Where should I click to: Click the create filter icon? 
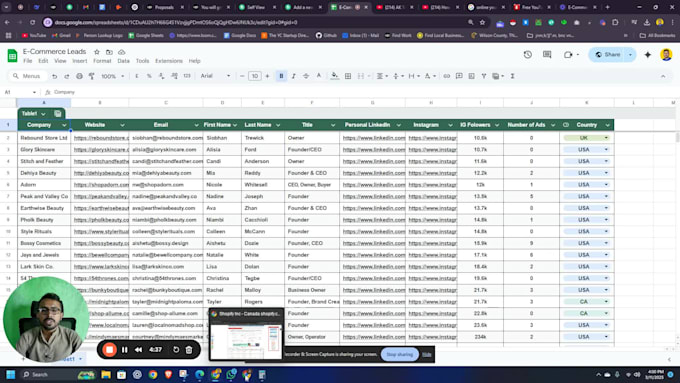484,76
